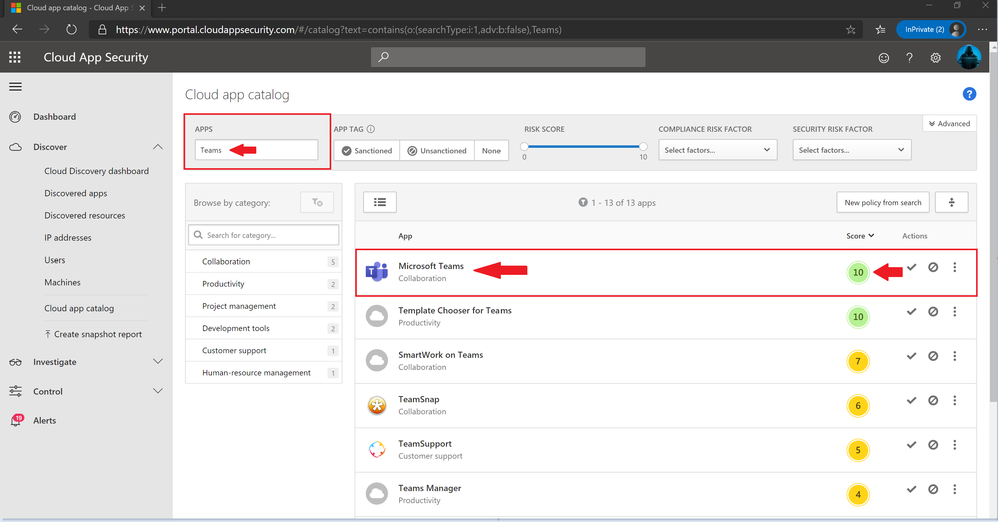
Task: Add page to favorites star icon
Action: tap(850, 29)
